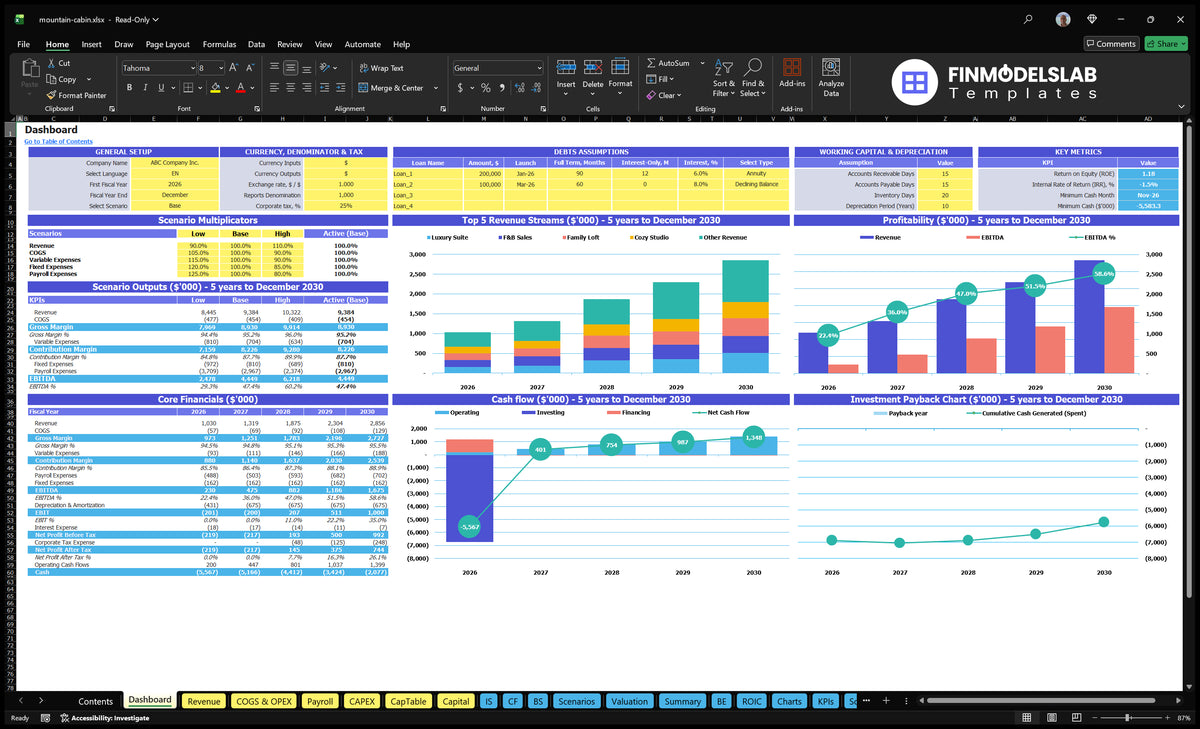Click the Cut scissors icon
The width and height of the screenshot is (1200, 729).
pyautogui.click(x=51, y=63)
